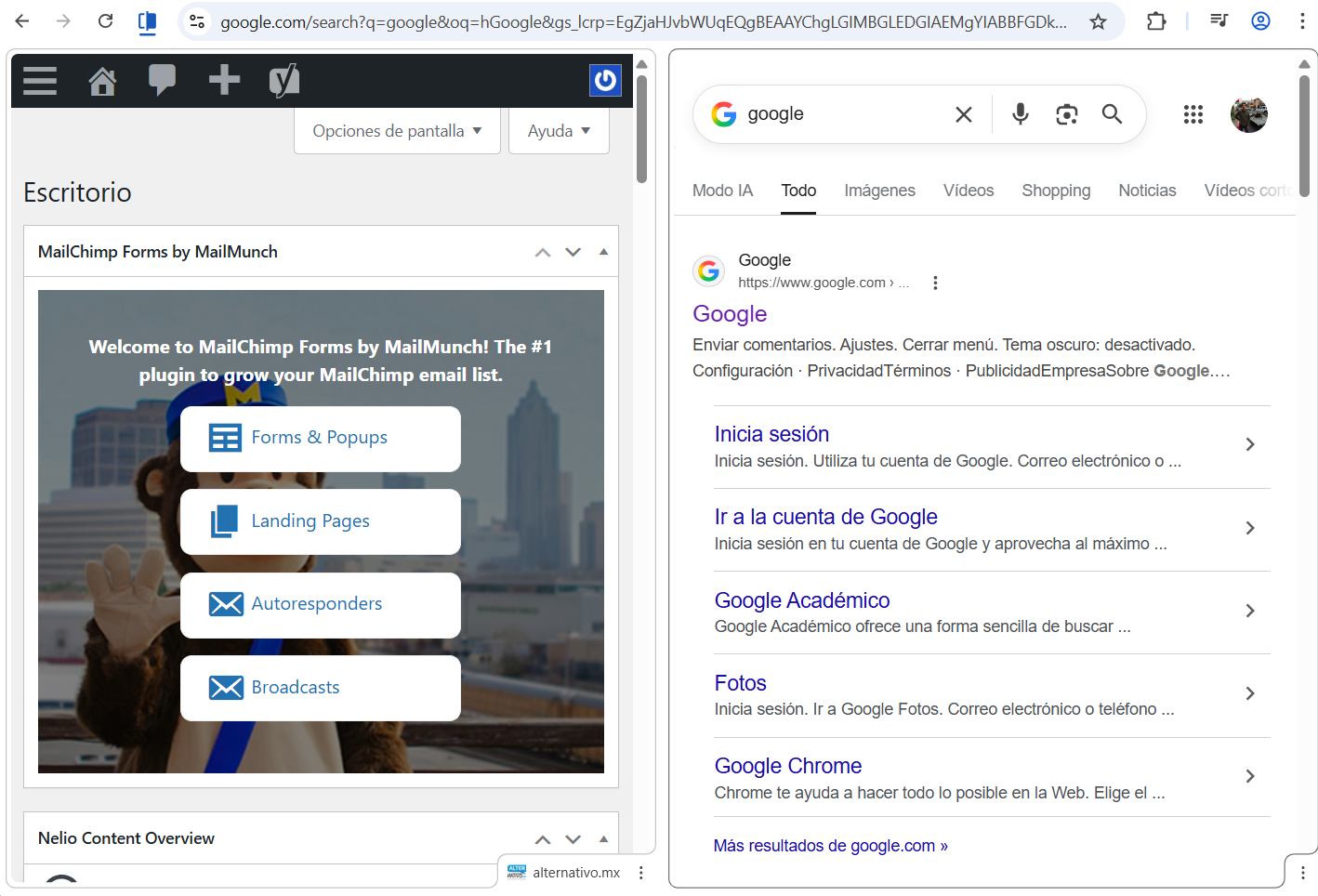This screenshot has height=896, width=1318.
Task: Open the Yoast SEO admin bar icon
Action: tap(284, 81)
